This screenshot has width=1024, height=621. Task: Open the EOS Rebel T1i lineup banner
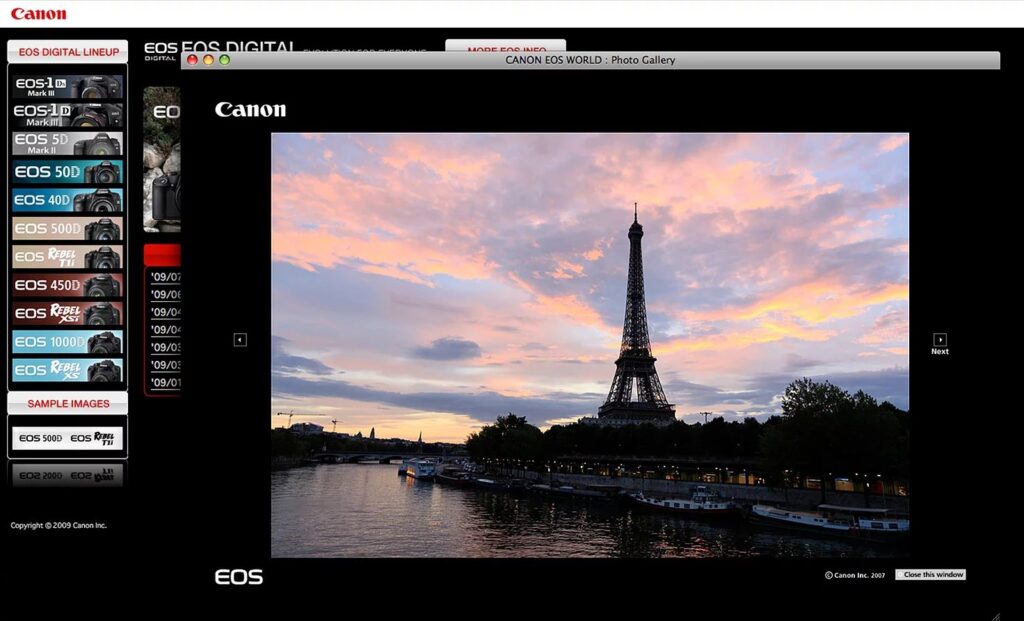(67, 257)
